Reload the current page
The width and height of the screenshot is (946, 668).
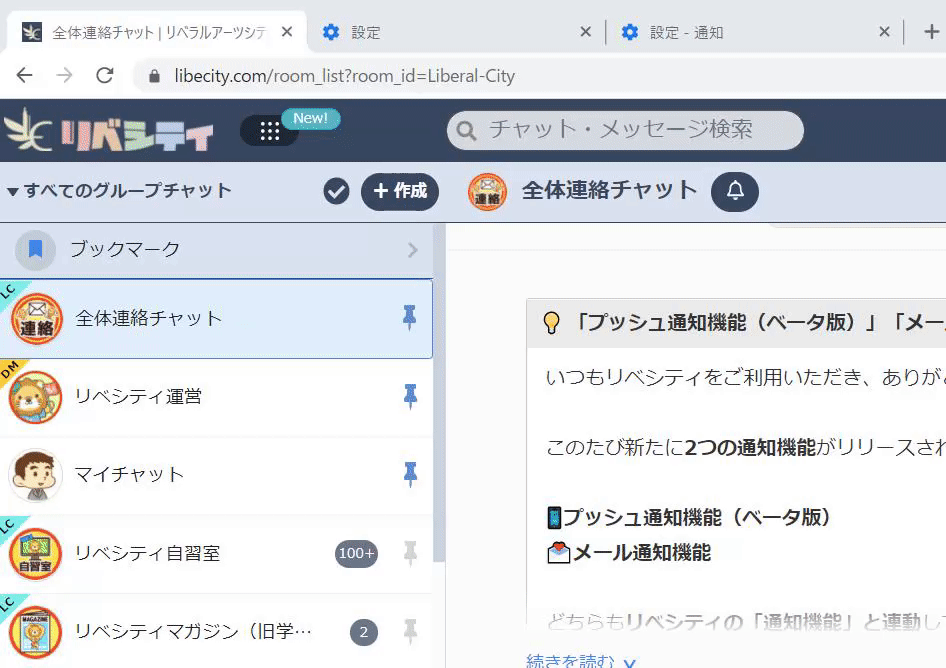coord(105,75)
